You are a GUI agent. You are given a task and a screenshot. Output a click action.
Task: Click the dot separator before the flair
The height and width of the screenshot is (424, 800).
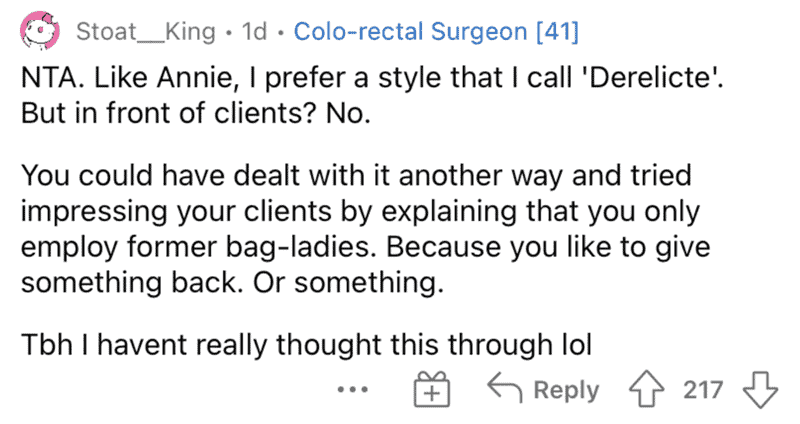pyautogui.click(x=281, y=33)
